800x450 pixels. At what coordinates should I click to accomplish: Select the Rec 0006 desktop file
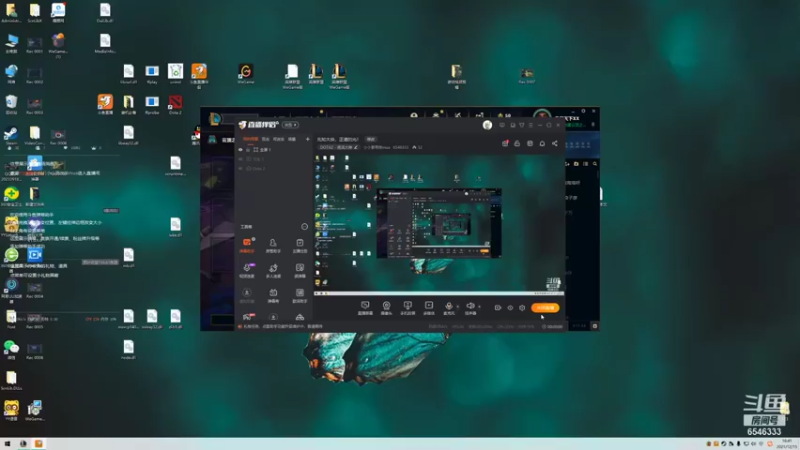pyautogui.click(x=34, y=350)
